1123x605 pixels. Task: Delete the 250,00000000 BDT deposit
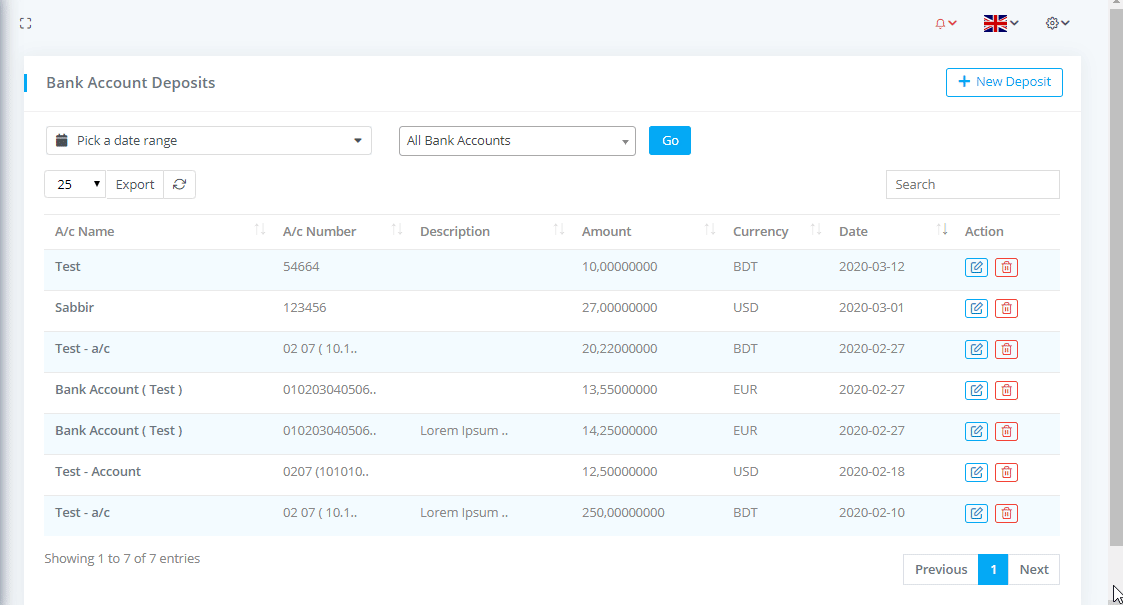coord(1007,513)
